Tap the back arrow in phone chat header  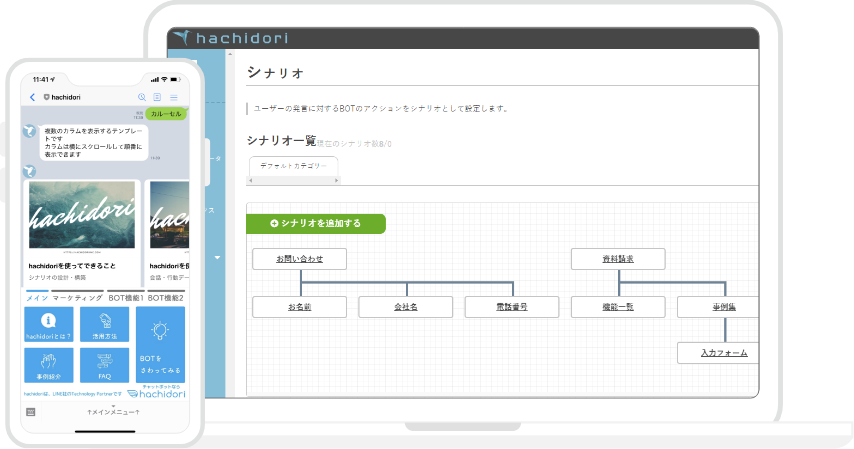tap(32, 97)
